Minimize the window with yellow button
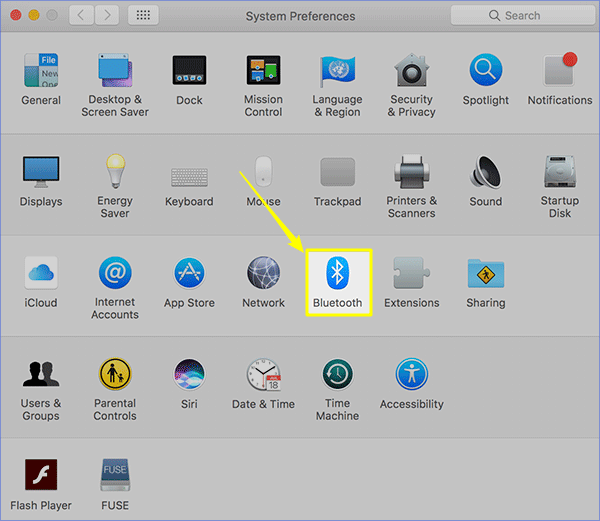600x521 pixels. (x=34, y=15)
